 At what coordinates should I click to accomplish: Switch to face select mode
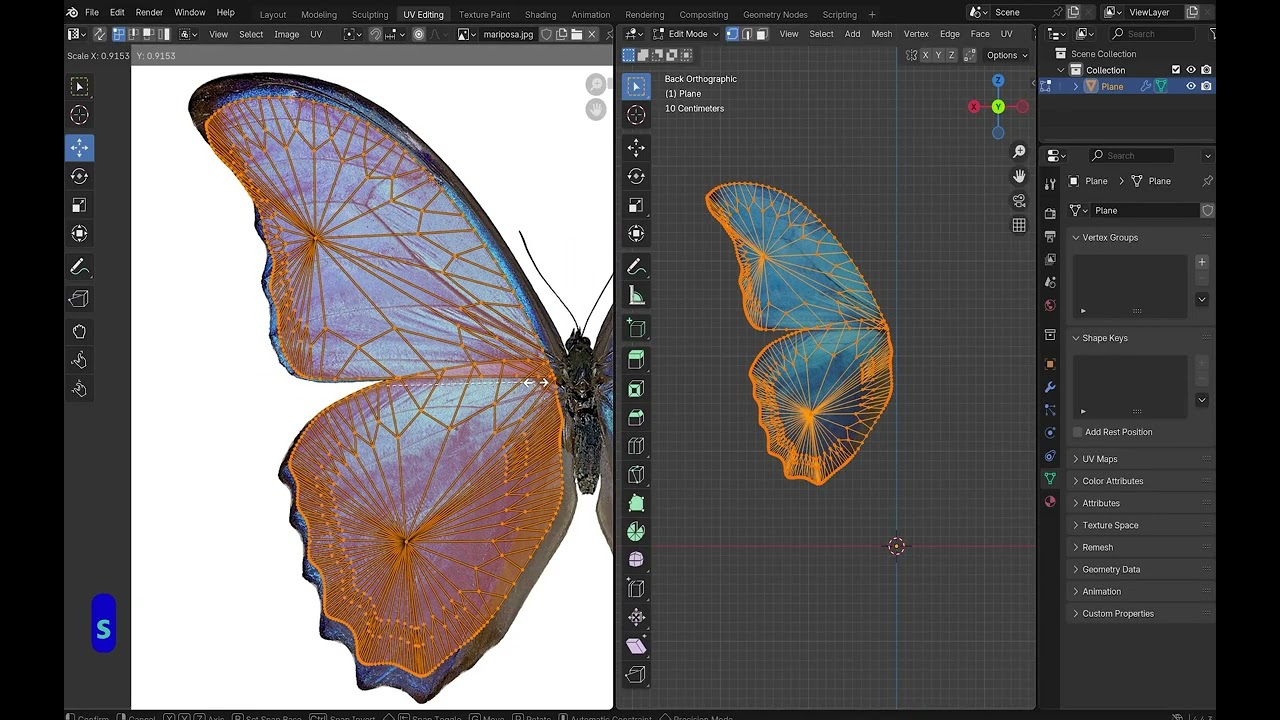(x=762, y=34)
